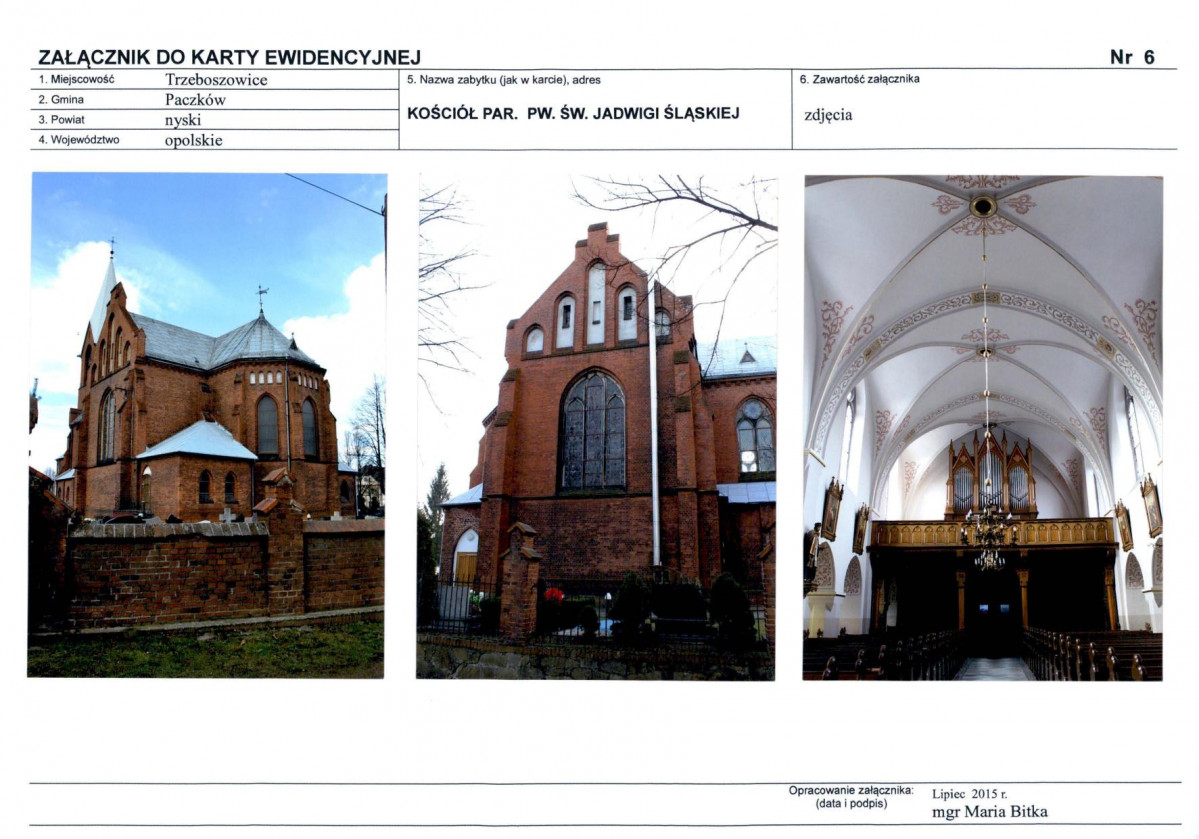Select the powiat value 'nyski'
1199x839 pixels.
point(184,120)
